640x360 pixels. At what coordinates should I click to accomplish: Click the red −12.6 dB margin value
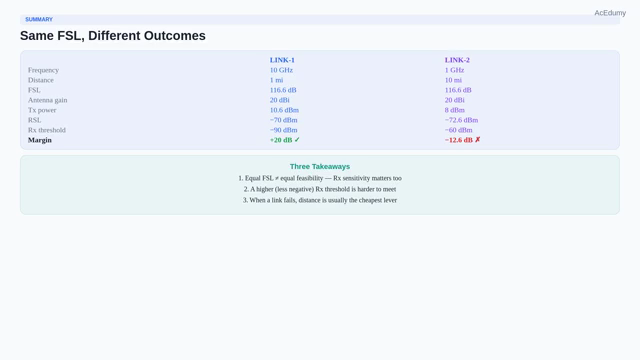pos(459,140)
